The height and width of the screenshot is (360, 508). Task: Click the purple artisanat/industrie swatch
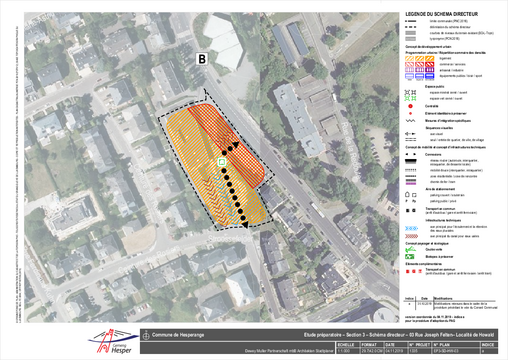pyautogui.click(x=429, y=70)
